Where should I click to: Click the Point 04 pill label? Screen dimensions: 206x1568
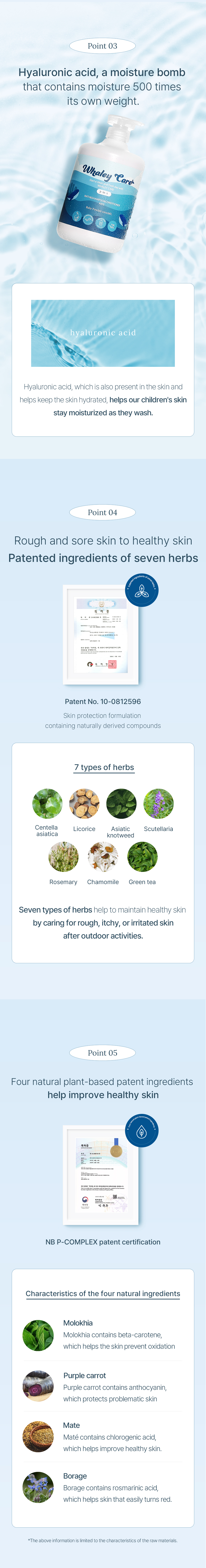(102, 512)
